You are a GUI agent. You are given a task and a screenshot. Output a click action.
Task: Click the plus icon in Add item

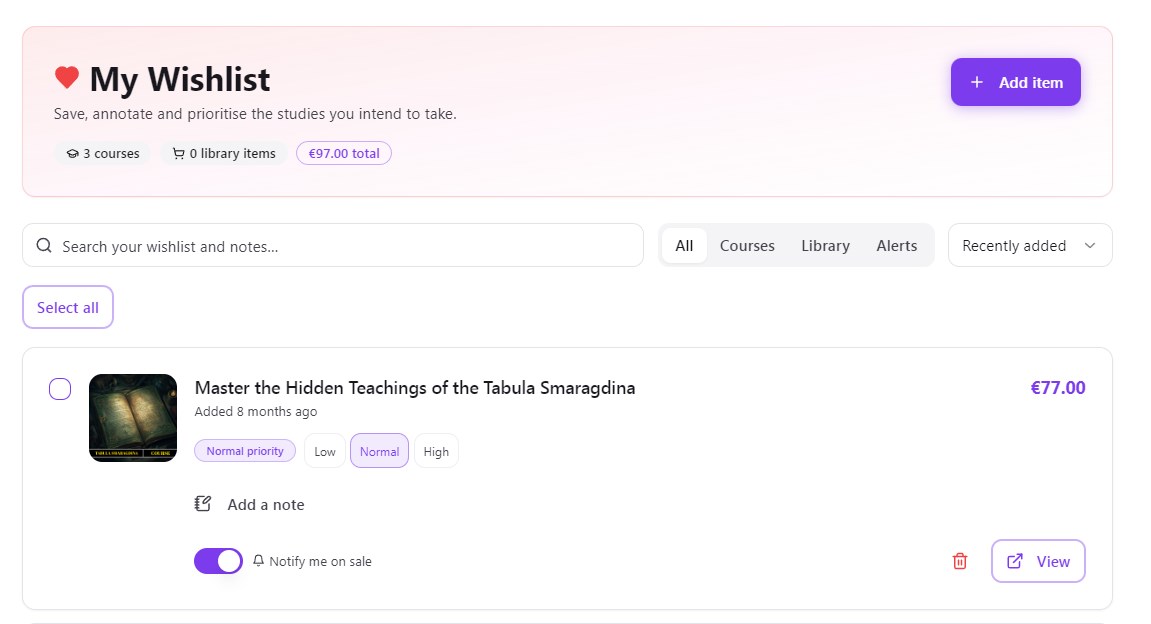977,82
